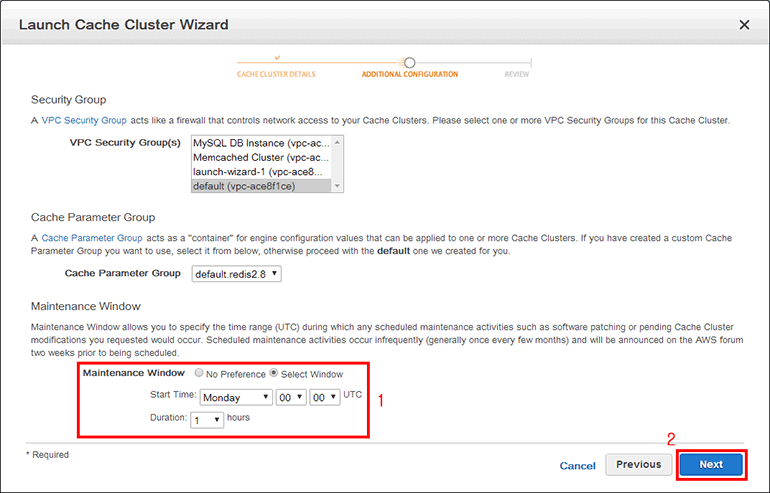Viewport: 770px width, 493px height.
Task: Open the Start Time hour dropdown
Action: coord(289,397)
